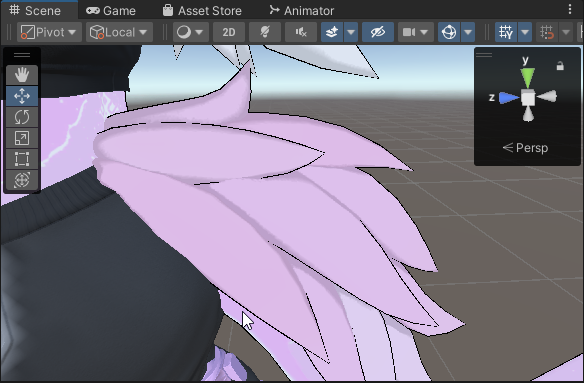The height and width of the screenshot is (383, 584).
Task: Open the Game tab
Action: point(111,10)
